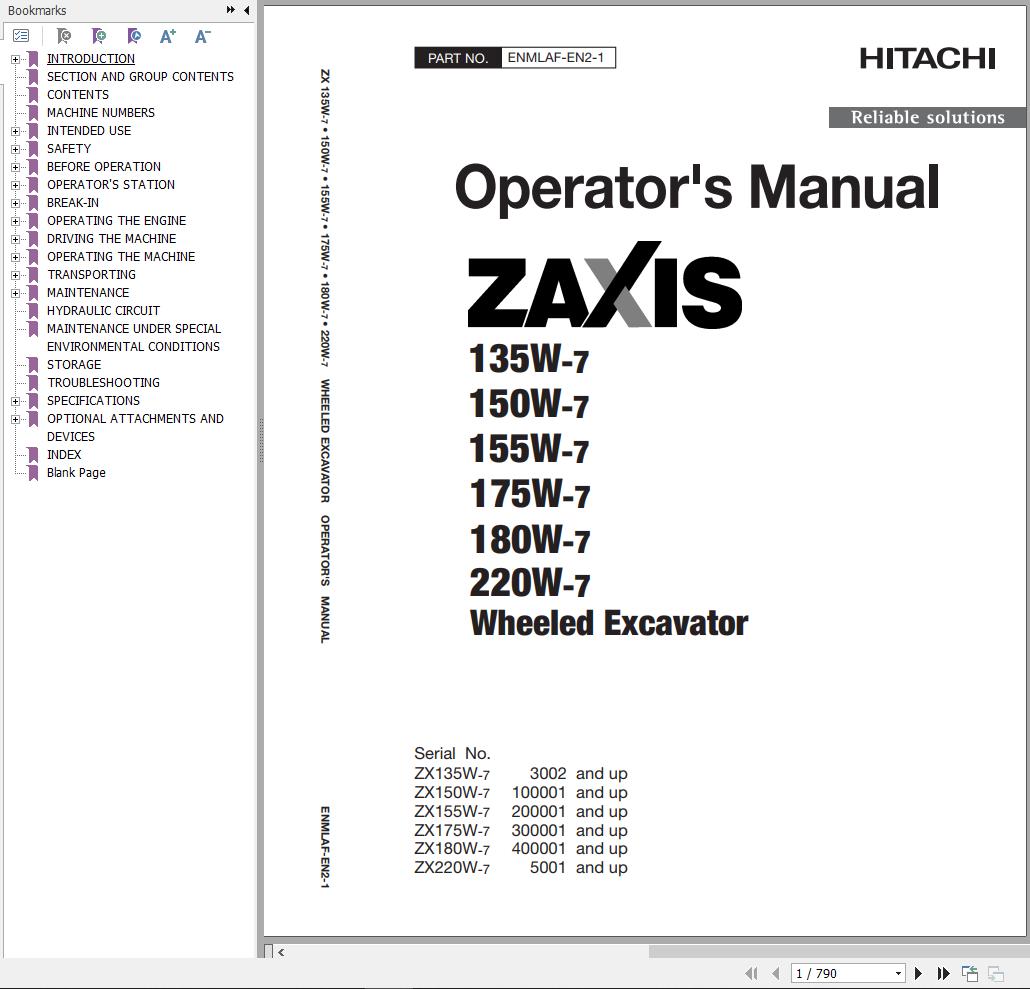Click the bookmark icon beside STORAGE
Viewport: 1030px width, 989px height.
pyautogui.click(x=33, y=365)
